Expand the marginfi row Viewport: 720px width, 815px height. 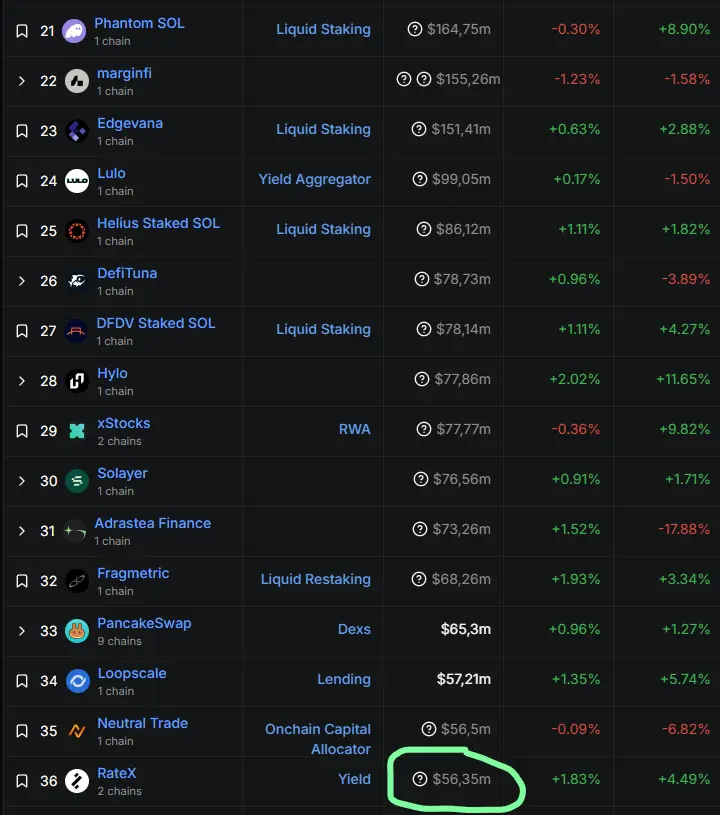21,81
